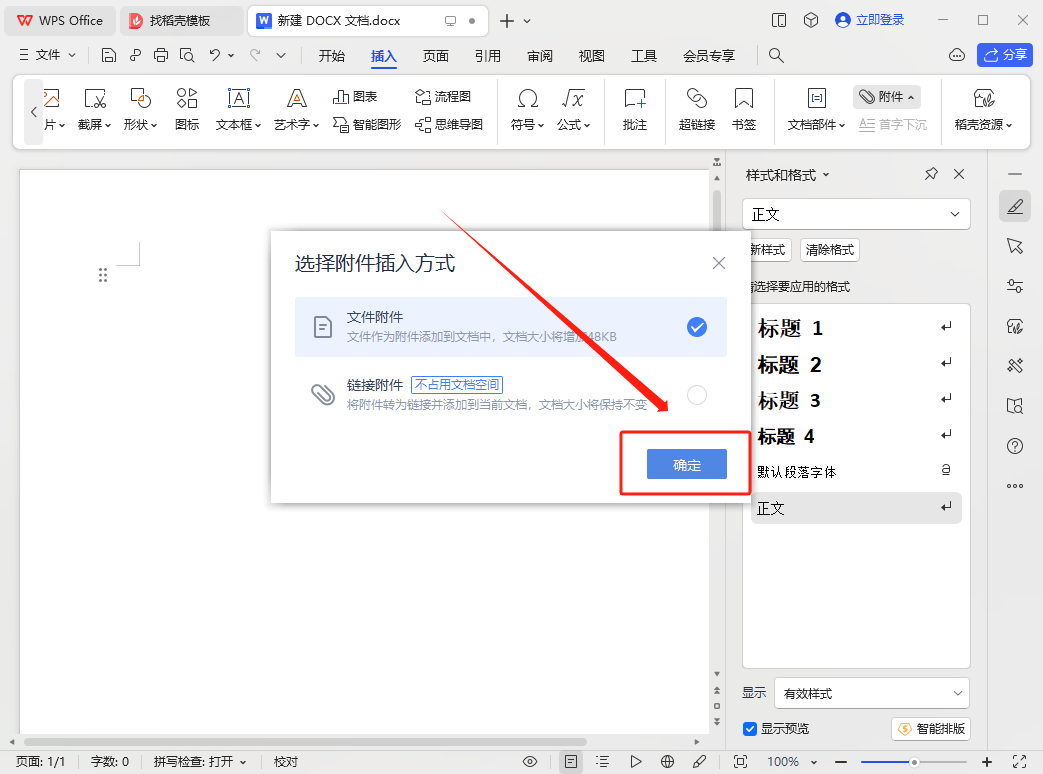Viewport: 1043px width, 774px height.
Task: Open the Display (有效样式) dropdown
Action: tap(872, 694)
